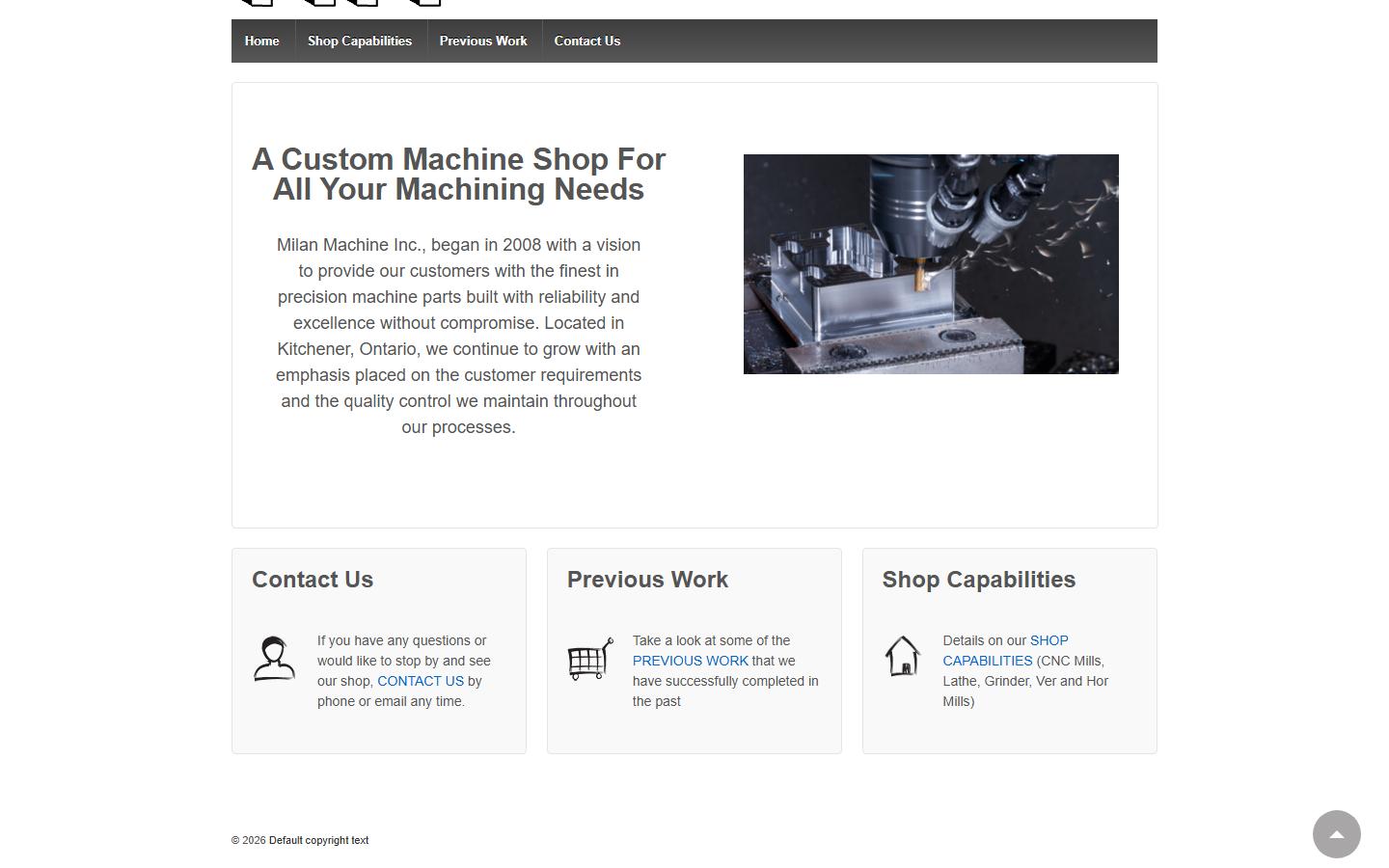
Task: Click the Previous Work card heading
Action: pyautogui.click(x=647, y=580)
